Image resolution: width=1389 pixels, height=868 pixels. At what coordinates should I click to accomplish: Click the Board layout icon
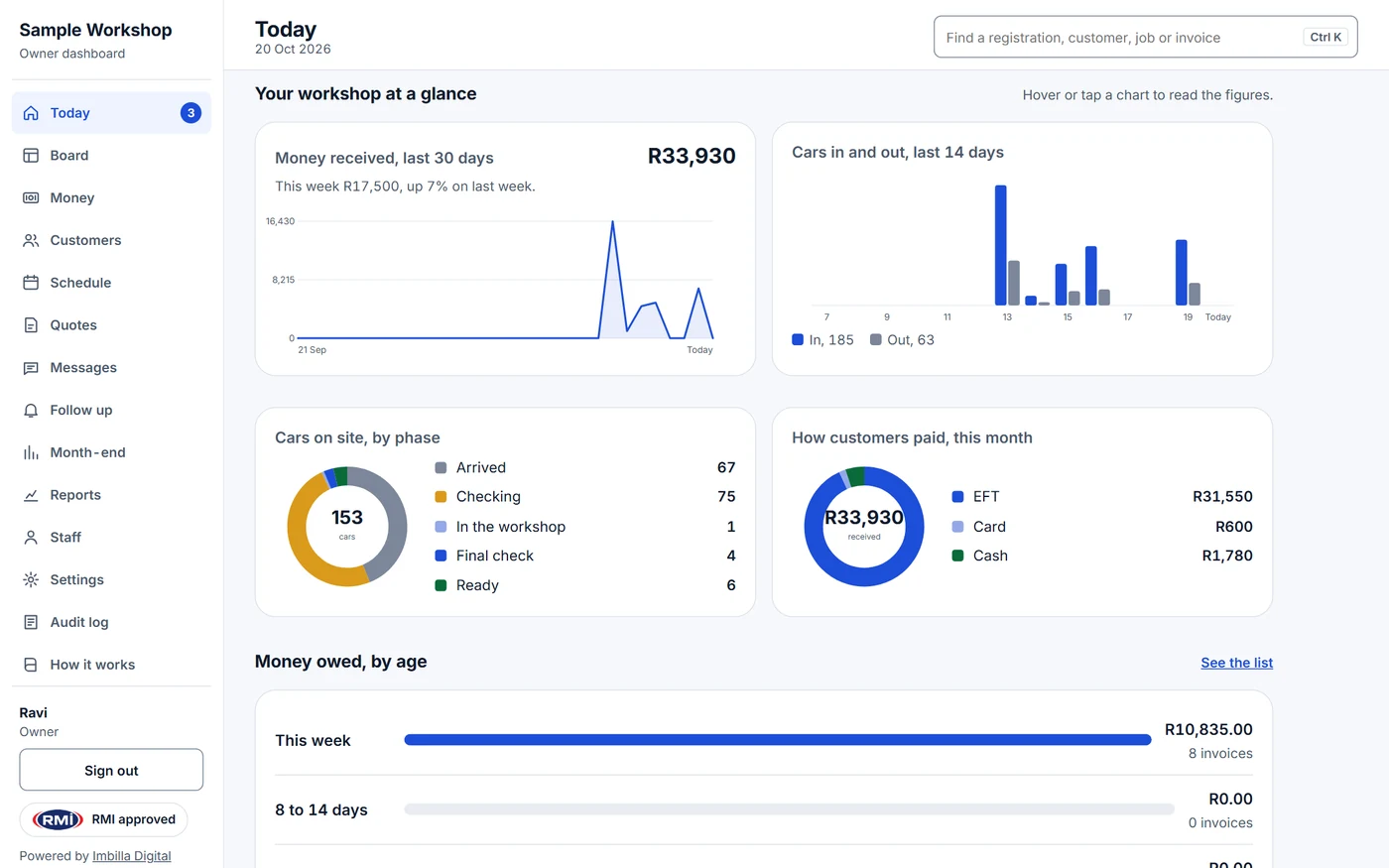pos(31,156)
